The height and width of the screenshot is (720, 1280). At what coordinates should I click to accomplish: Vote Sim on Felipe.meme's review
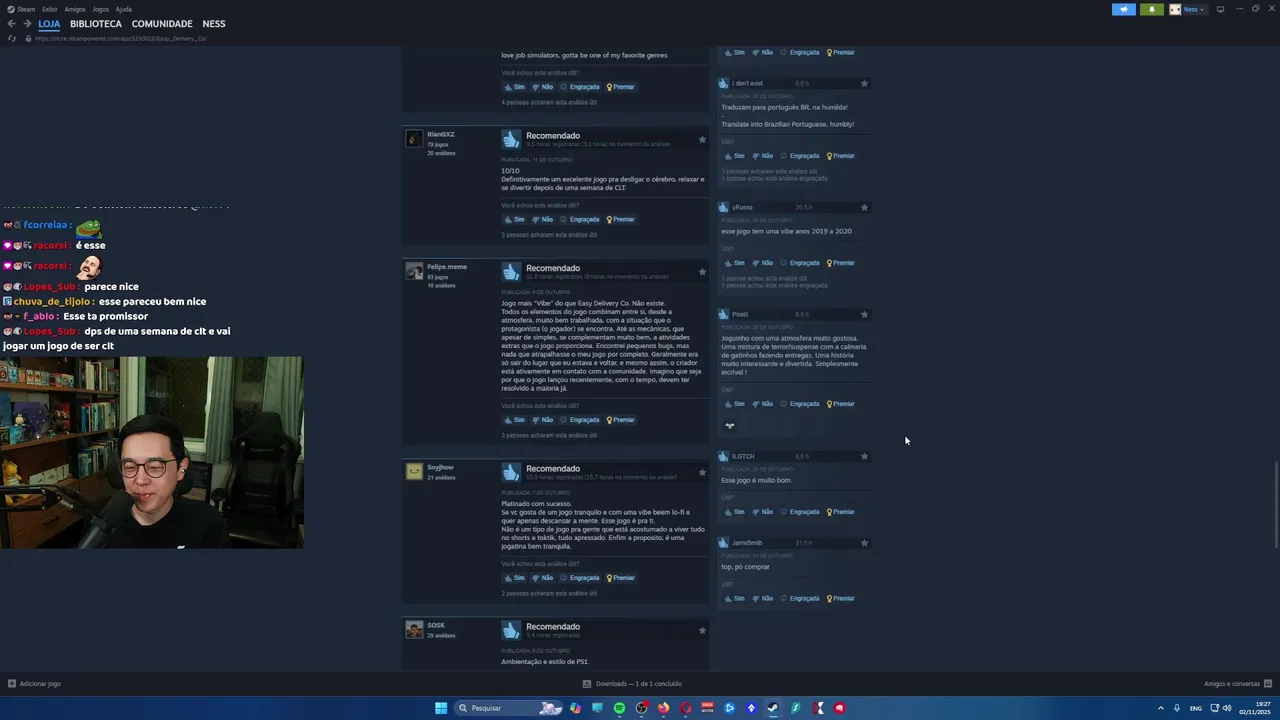pos(514,420)
